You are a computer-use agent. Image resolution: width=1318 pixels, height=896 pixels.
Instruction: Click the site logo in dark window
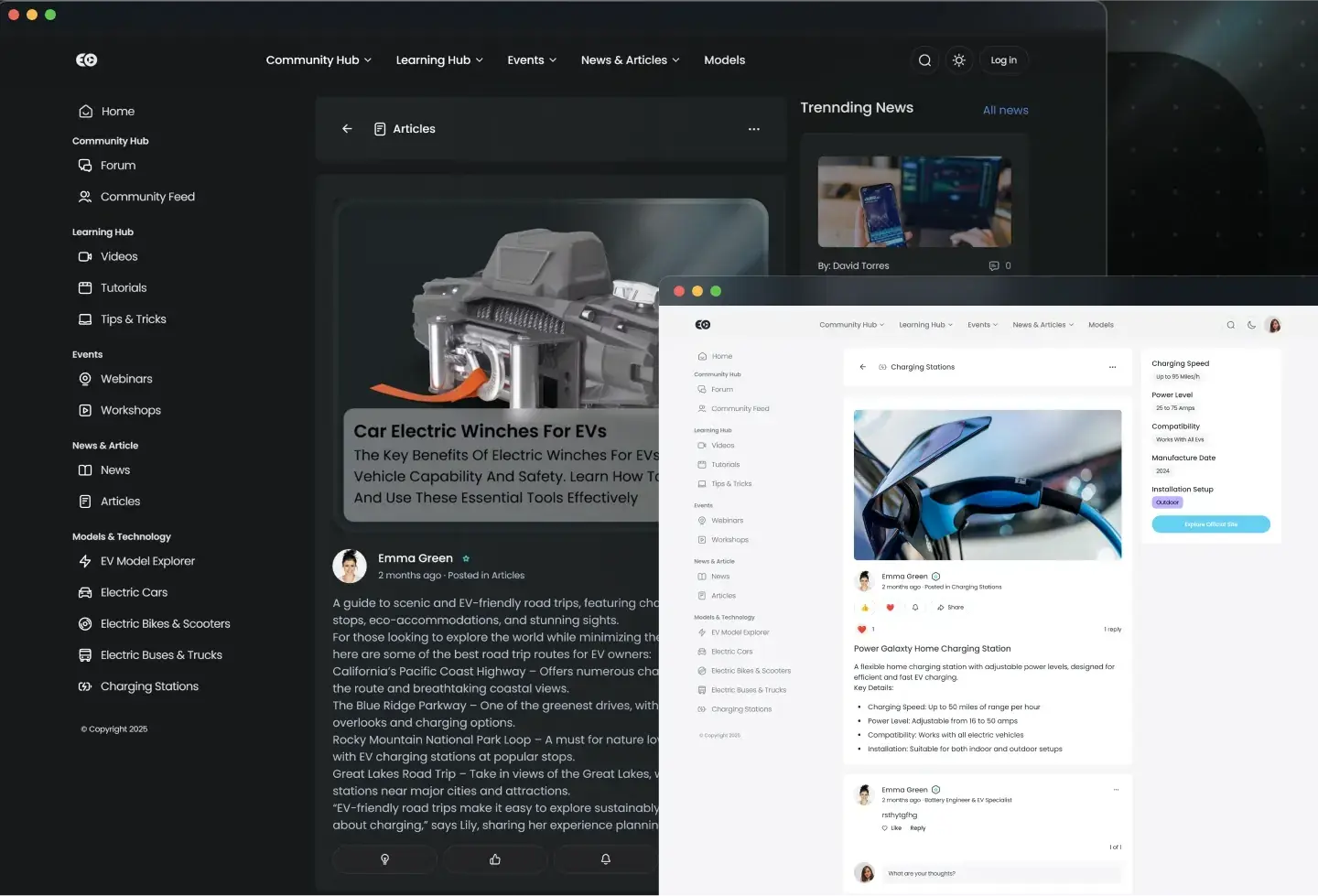click(87, 60)
